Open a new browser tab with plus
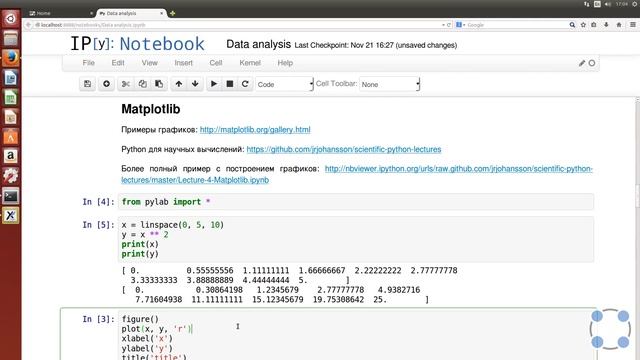The width and height of the screenshot is (640, 360). pos(173,13)
